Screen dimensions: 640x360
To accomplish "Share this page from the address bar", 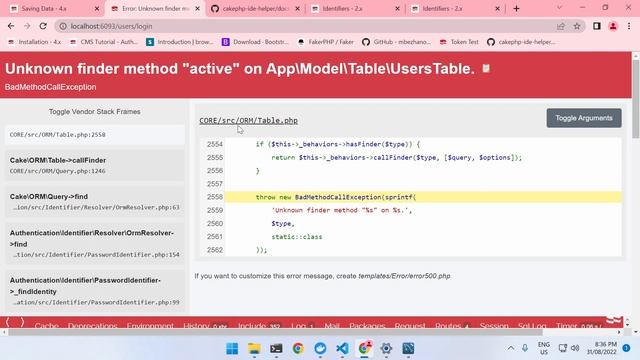I will coord(560,26).
